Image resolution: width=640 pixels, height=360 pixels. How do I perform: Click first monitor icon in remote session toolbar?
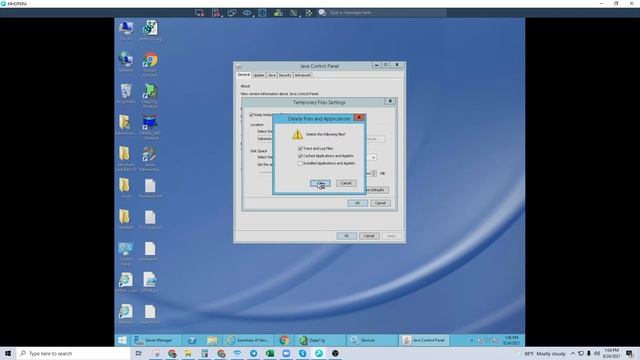pos(199,13)
